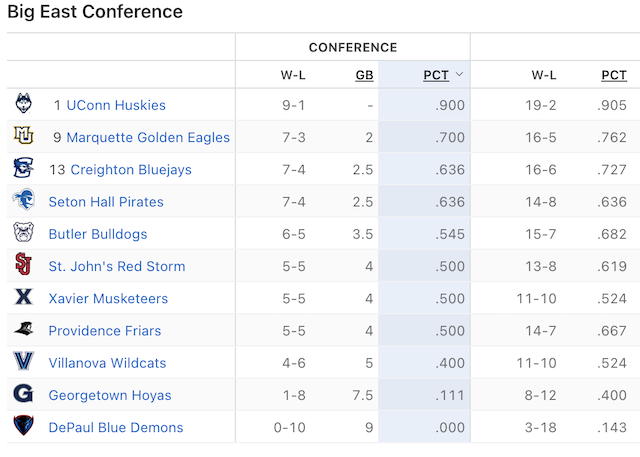
Task: Click the Seton Hall Pirates logo
Action: point(23,200)
